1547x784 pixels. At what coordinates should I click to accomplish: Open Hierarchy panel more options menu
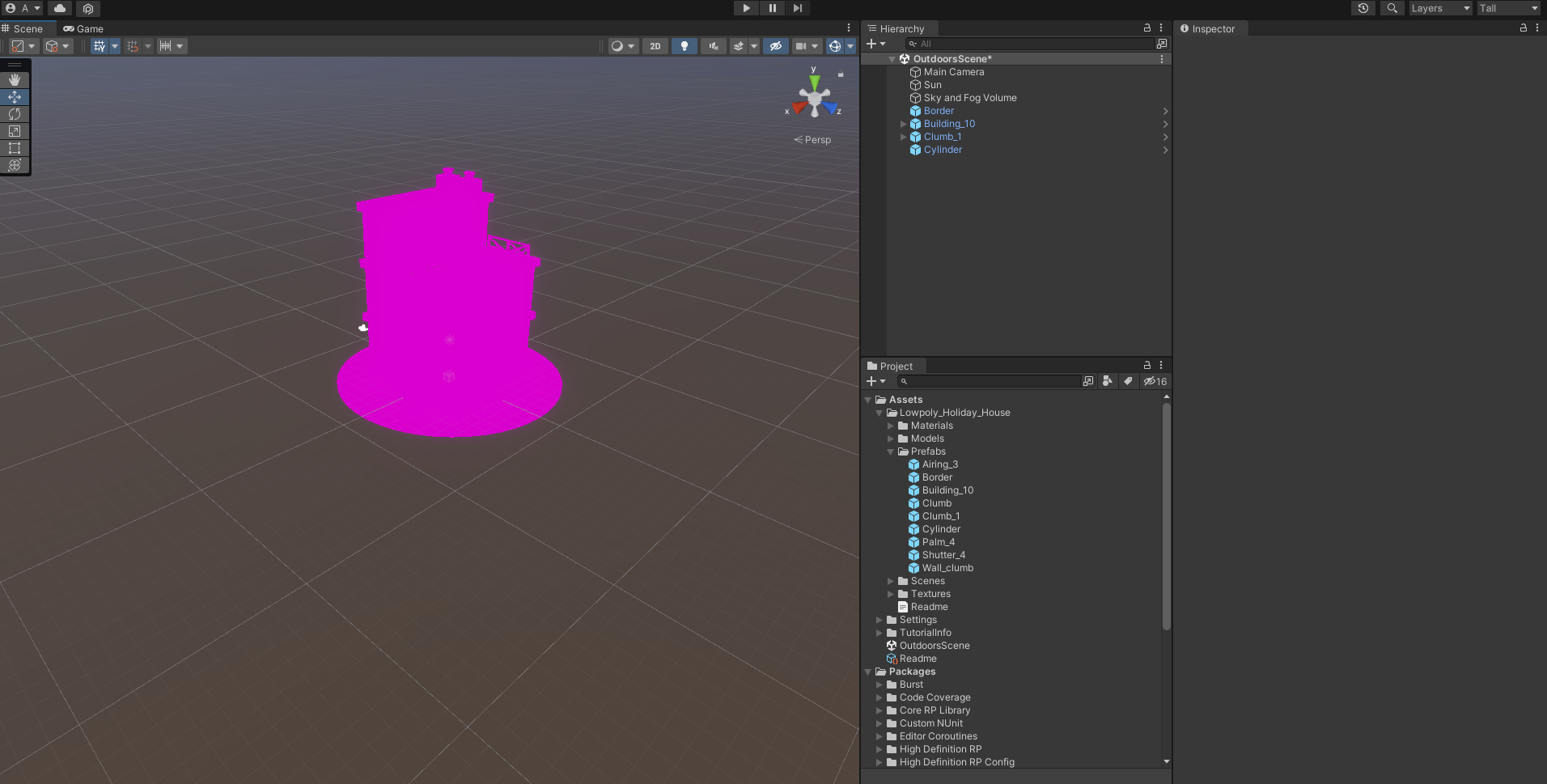[x=1161, y=28]
